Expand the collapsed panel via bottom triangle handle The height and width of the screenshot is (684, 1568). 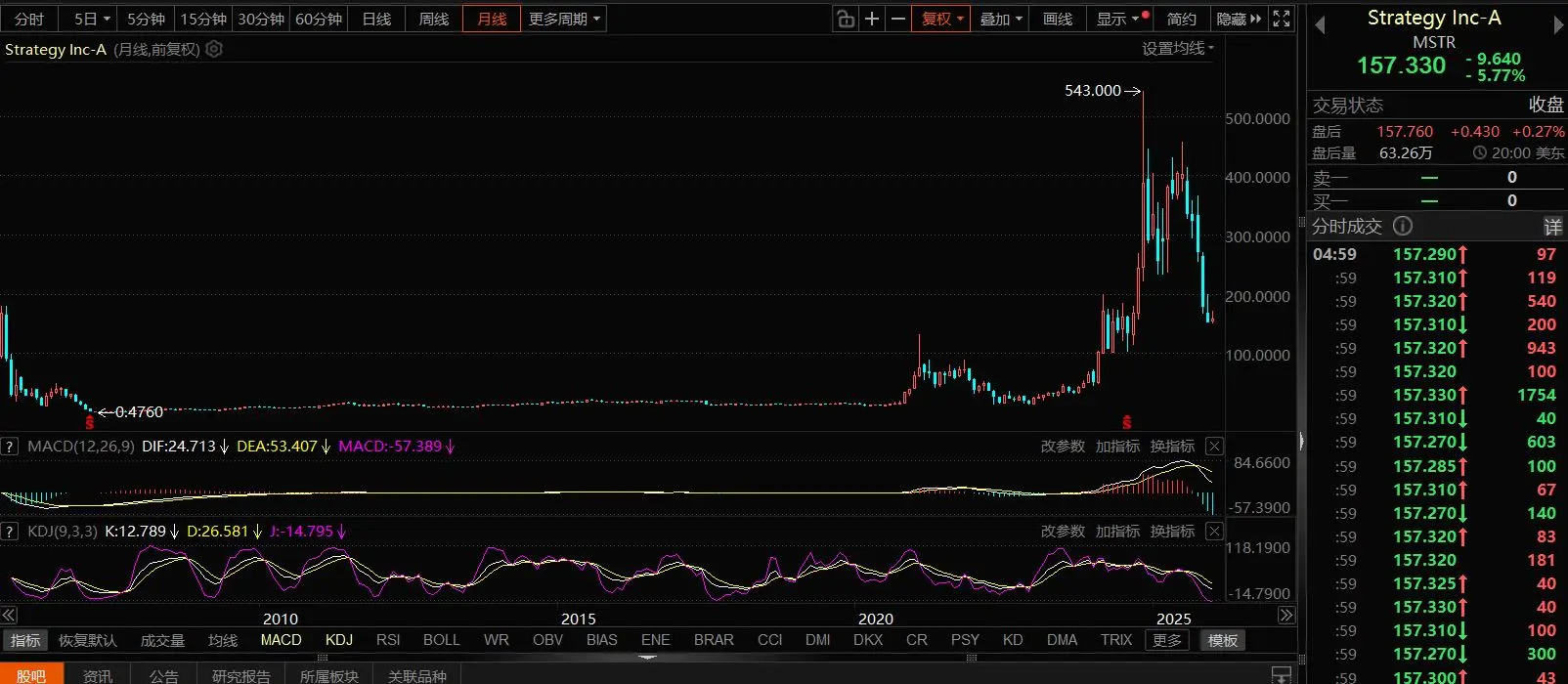[x=647, y=658]
